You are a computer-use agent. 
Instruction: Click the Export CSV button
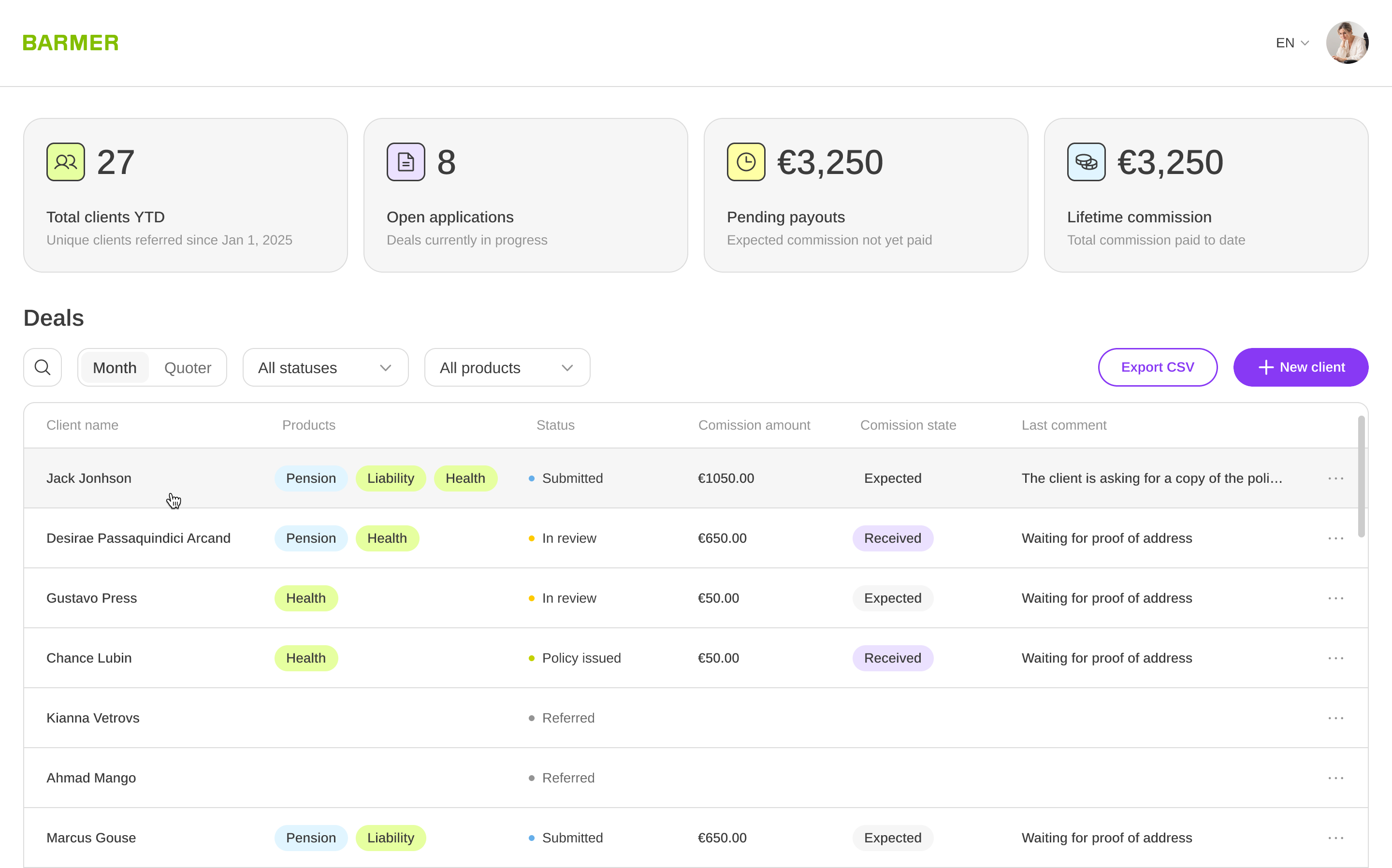pyautogui.click(x=1157, y=367)
